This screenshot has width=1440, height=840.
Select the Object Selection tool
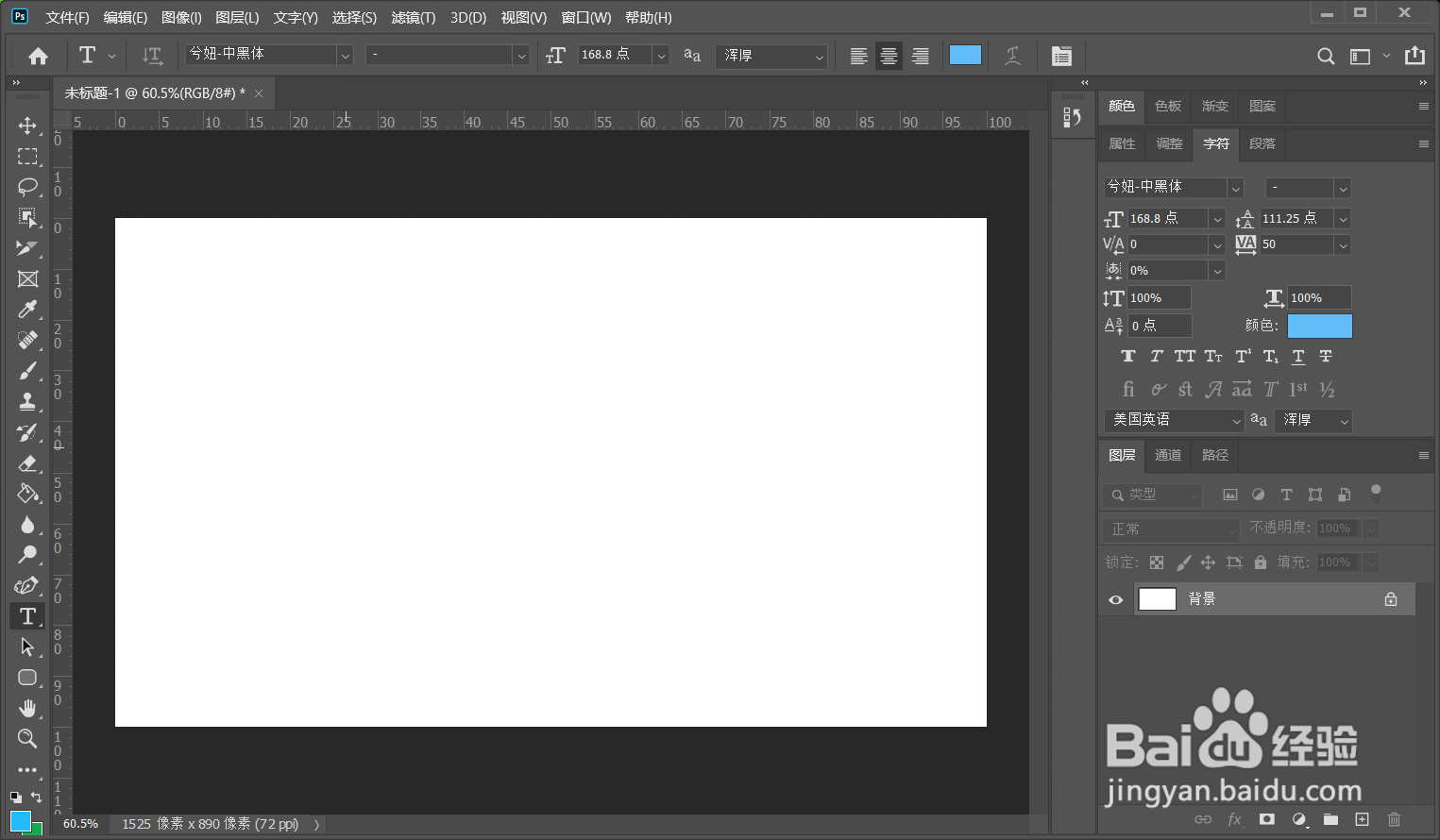pyautogui.click(x=27, y=218)
